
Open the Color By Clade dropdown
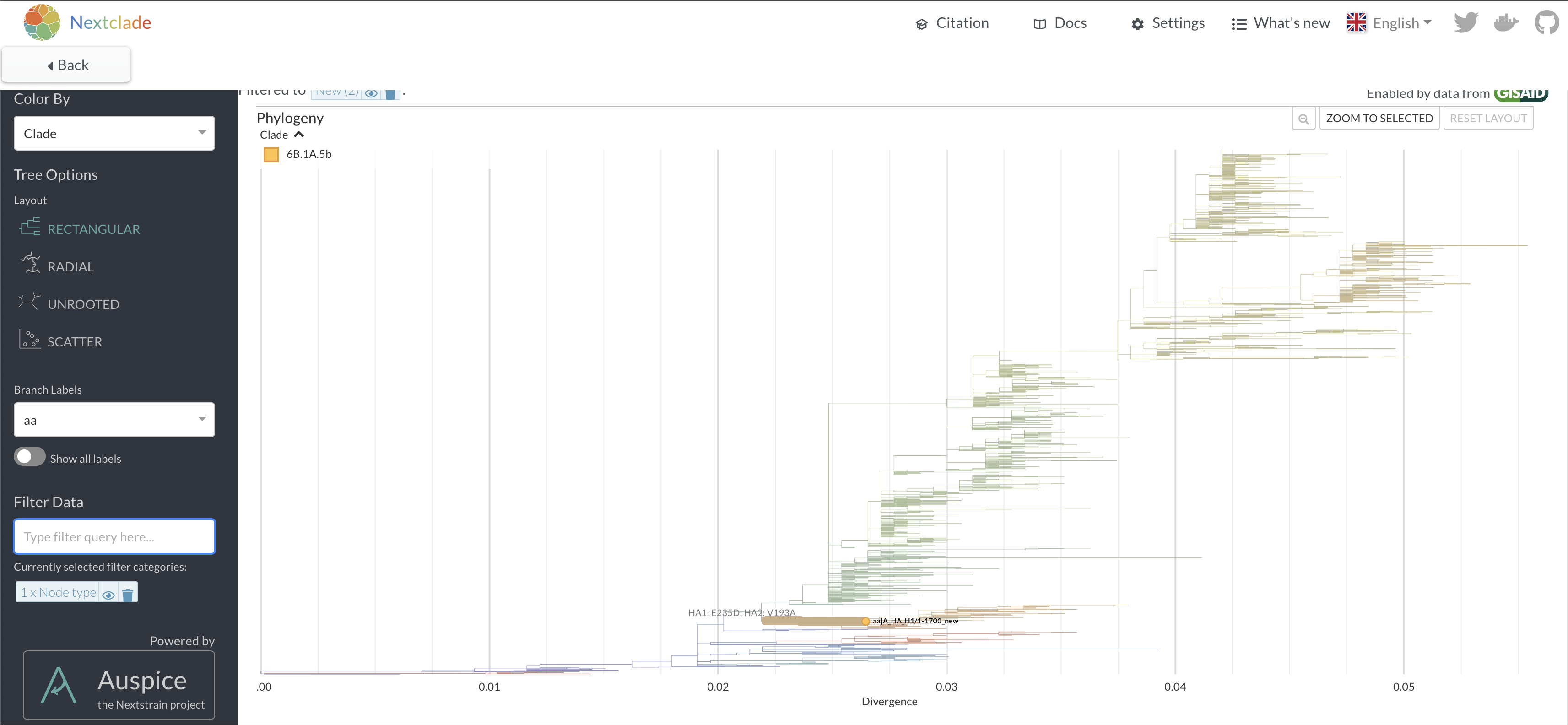[x=114, y=133]
